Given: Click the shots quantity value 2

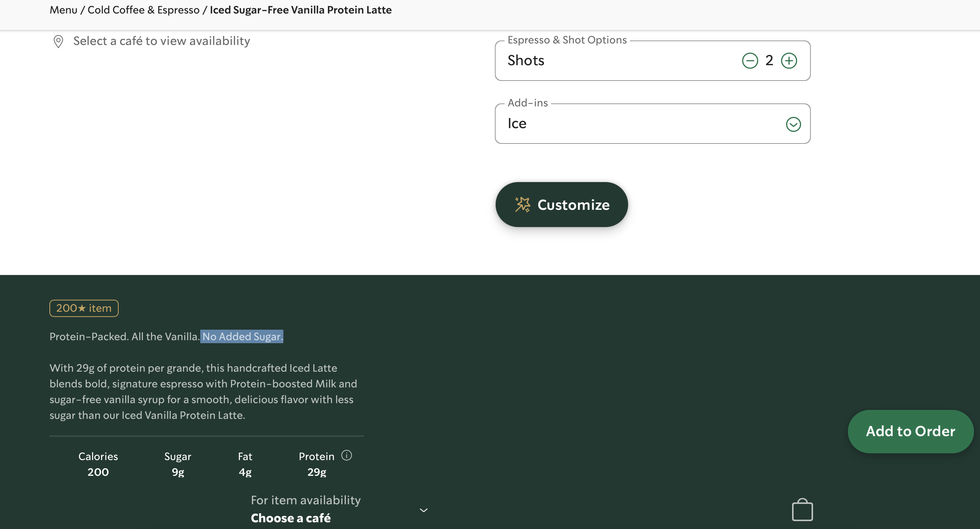Looking at the screenshot, I should point(769,61).
